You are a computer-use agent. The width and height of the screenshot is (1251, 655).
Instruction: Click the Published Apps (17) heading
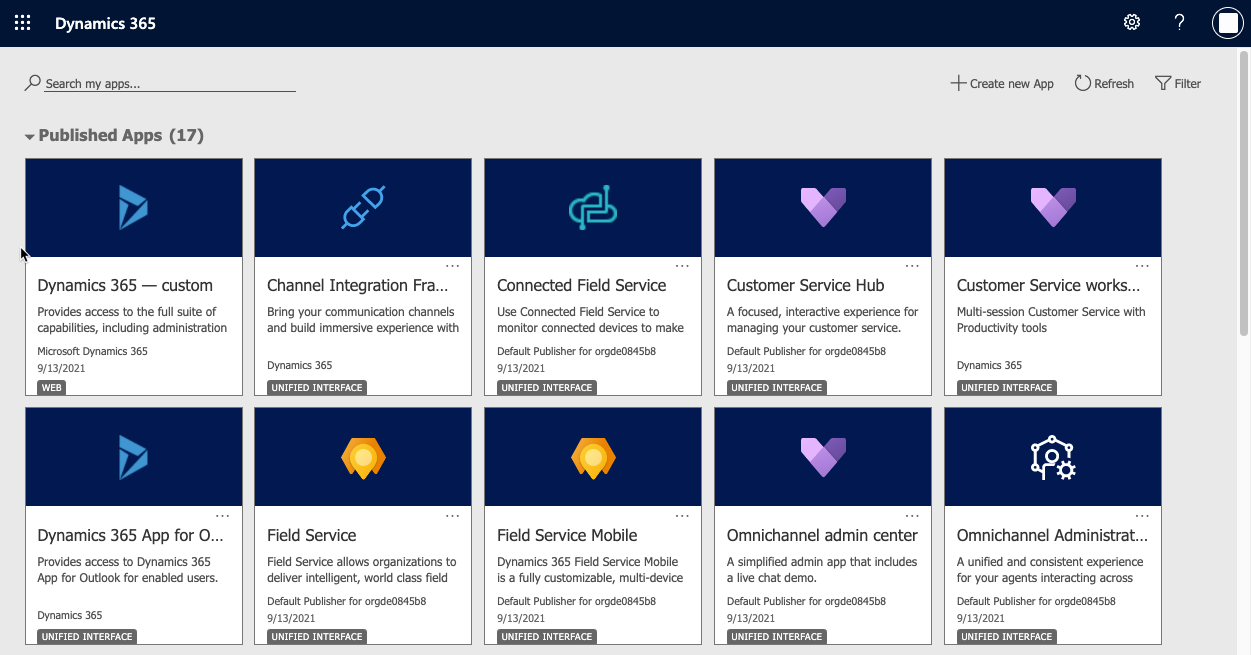(x=121, y=135)
